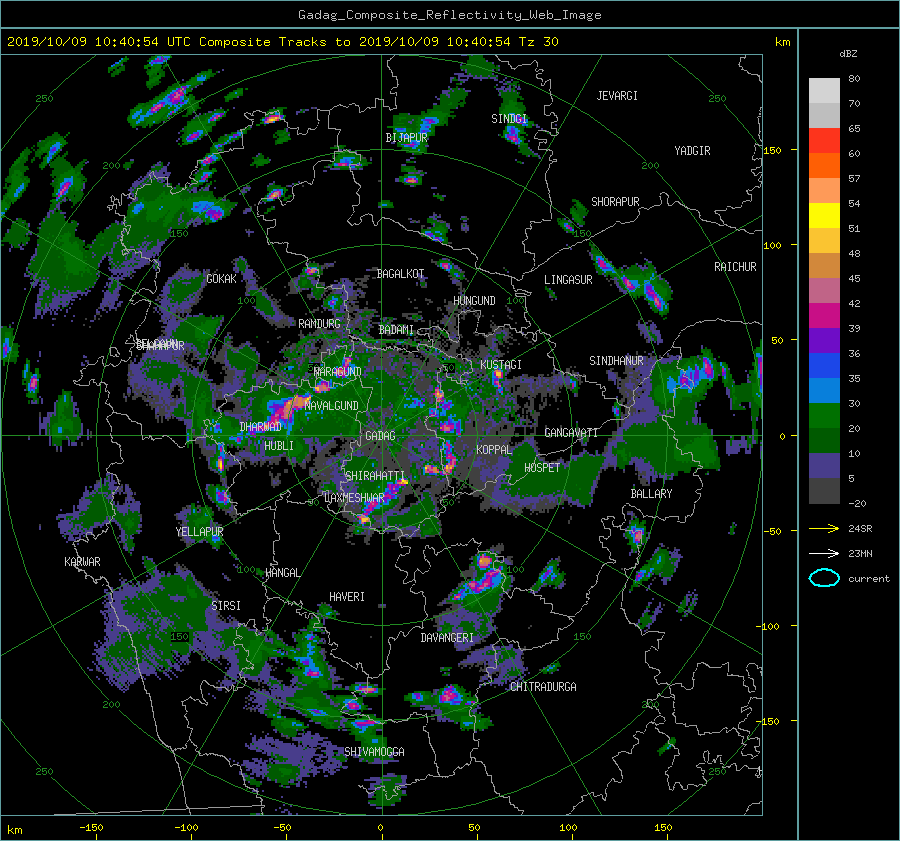Click the 20 dBZ green legend swatch
The width and height of the screenshot is (900, 841).
point(824,415)
